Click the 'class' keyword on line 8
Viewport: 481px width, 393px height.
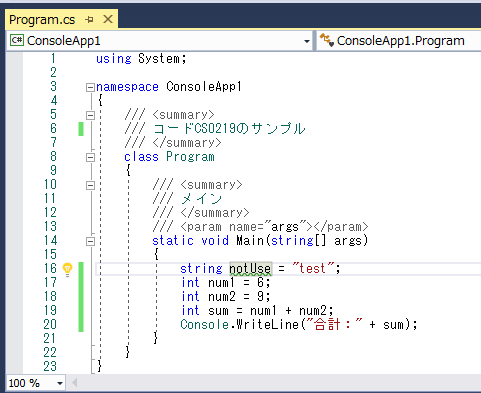(141, 157)
